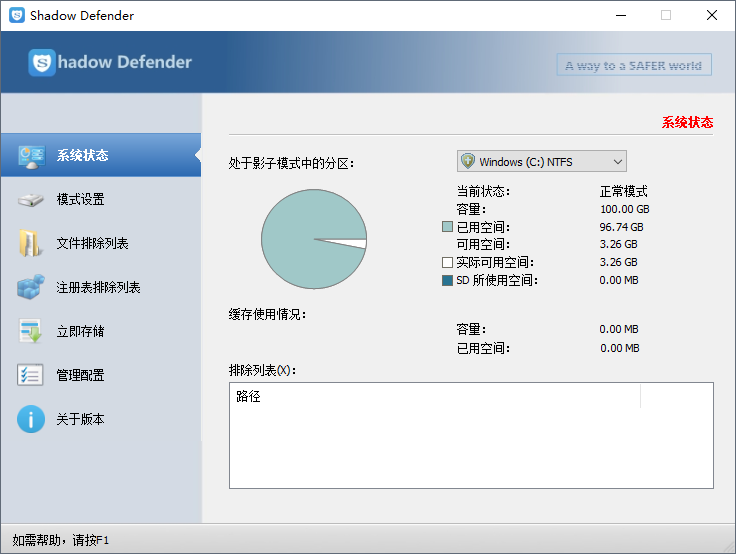Click the 96.74 GB used space value
This screenshot has width=736, height=554.
pos(621,227)
